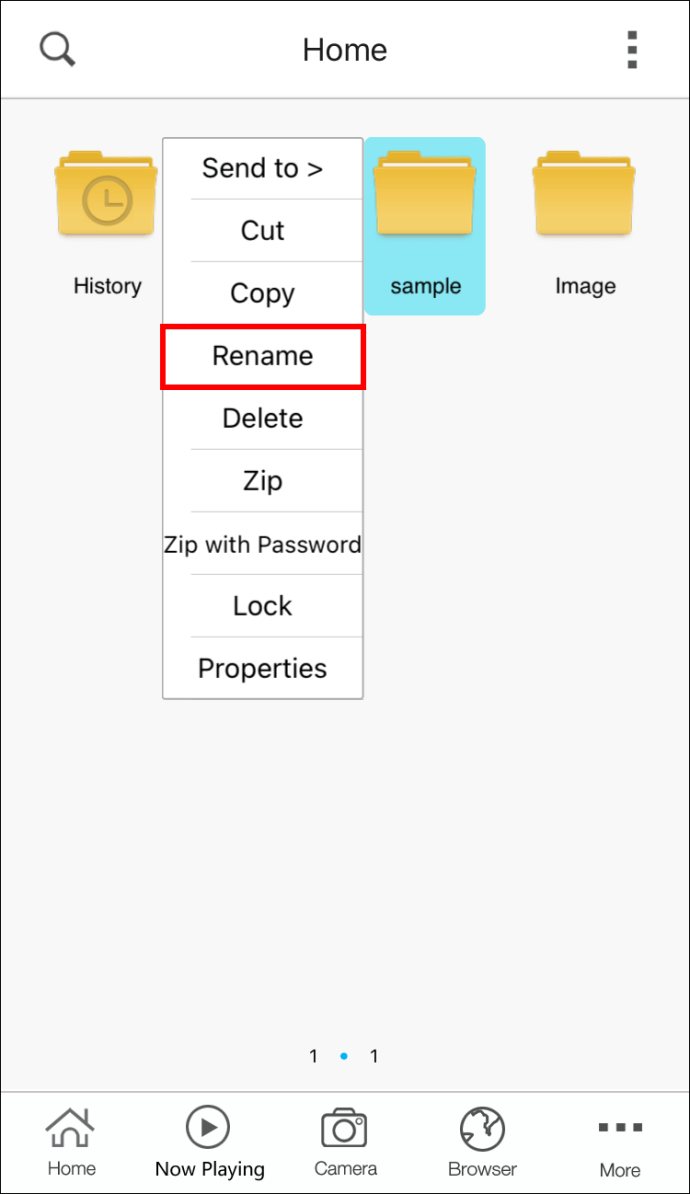This screenshot has height=1194, width=690.
Task: Tap the search magnifier icon
Action: tap(57, 49)
